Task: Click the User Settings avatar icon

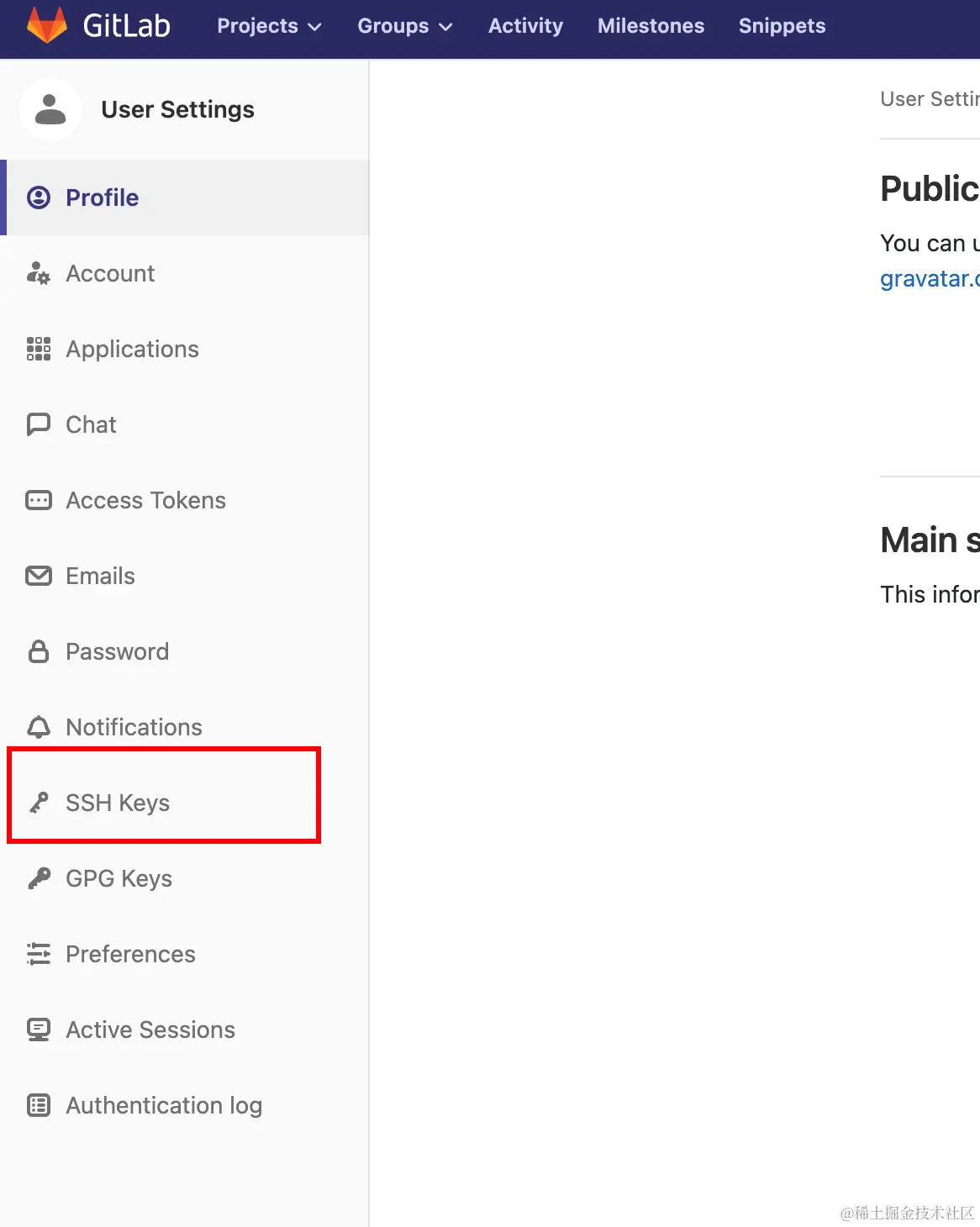Action: (x=50, y=109)
